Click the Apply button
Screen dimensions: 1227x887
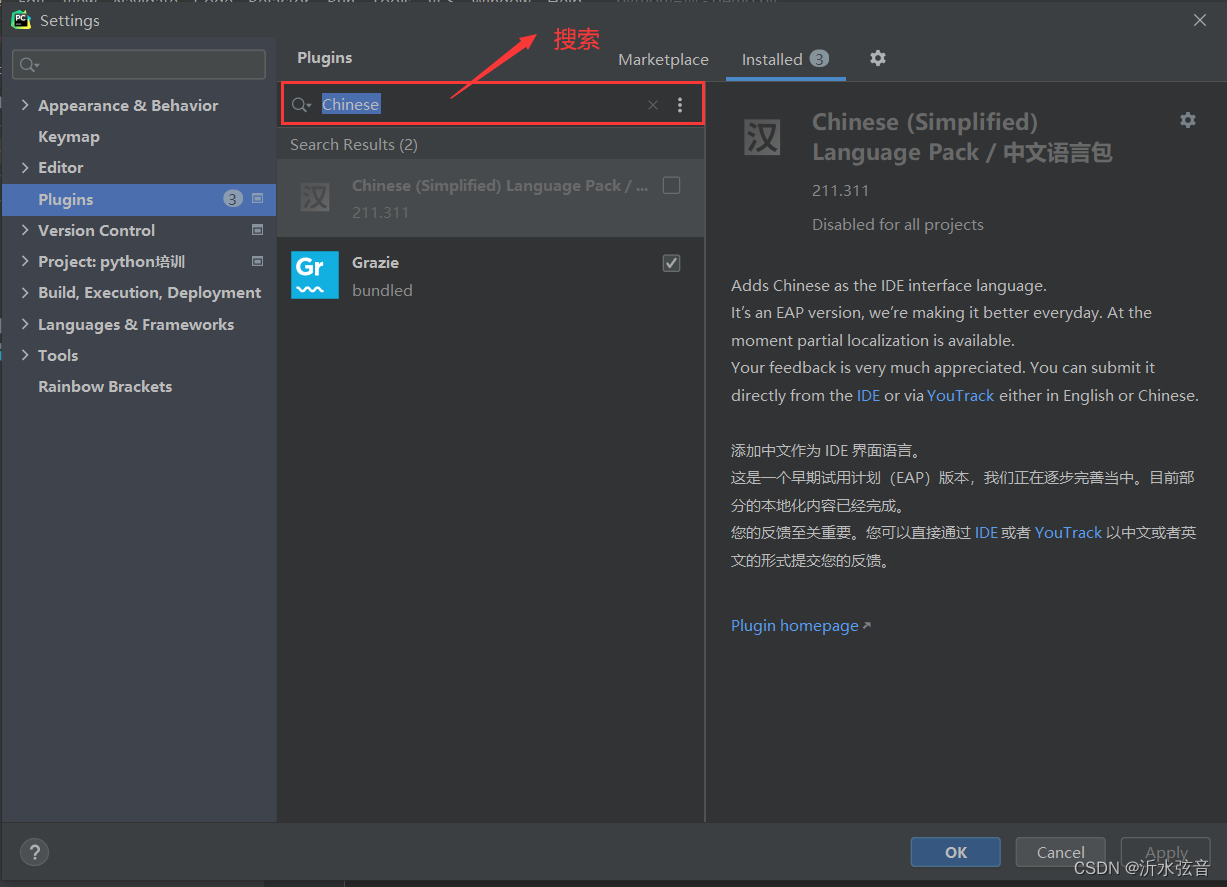tap(1166, 852)
